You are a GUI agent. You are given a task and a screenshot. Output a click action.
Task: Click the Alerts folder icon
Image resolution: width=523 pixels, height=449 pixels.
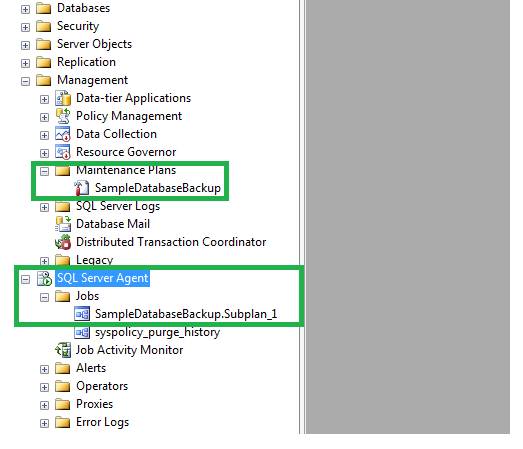click(x=62, y=368)
